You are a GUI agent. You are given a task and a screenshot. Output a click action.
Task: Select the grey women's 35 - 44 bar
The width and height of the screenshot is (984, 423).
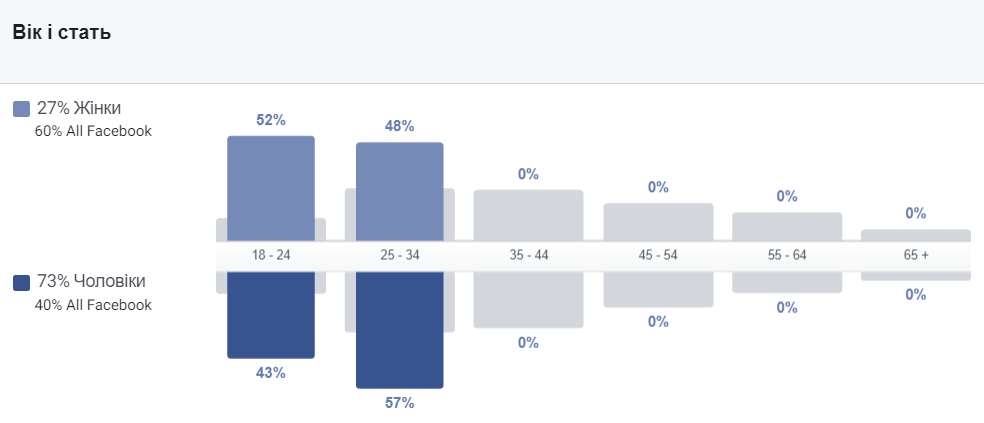coord(529,215)
